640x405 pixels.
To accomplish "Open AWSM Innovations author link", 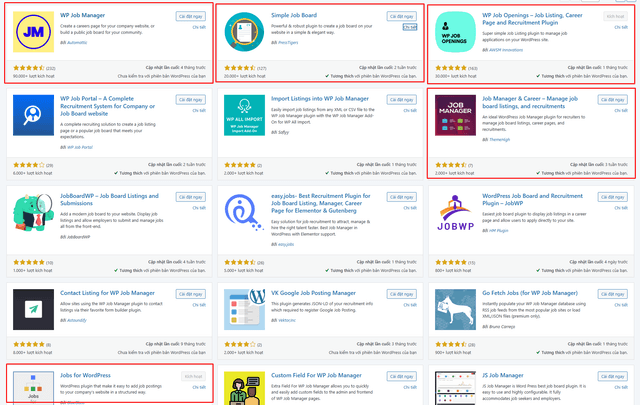I will coord(506,50).
